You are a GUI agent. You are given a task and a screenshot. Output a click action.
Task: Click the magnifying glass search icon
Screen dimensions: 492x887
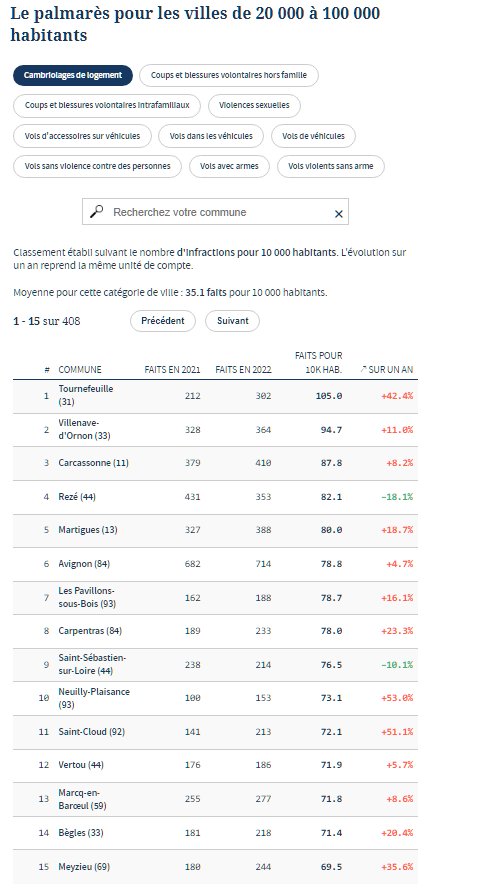click(x=97, y=212)
